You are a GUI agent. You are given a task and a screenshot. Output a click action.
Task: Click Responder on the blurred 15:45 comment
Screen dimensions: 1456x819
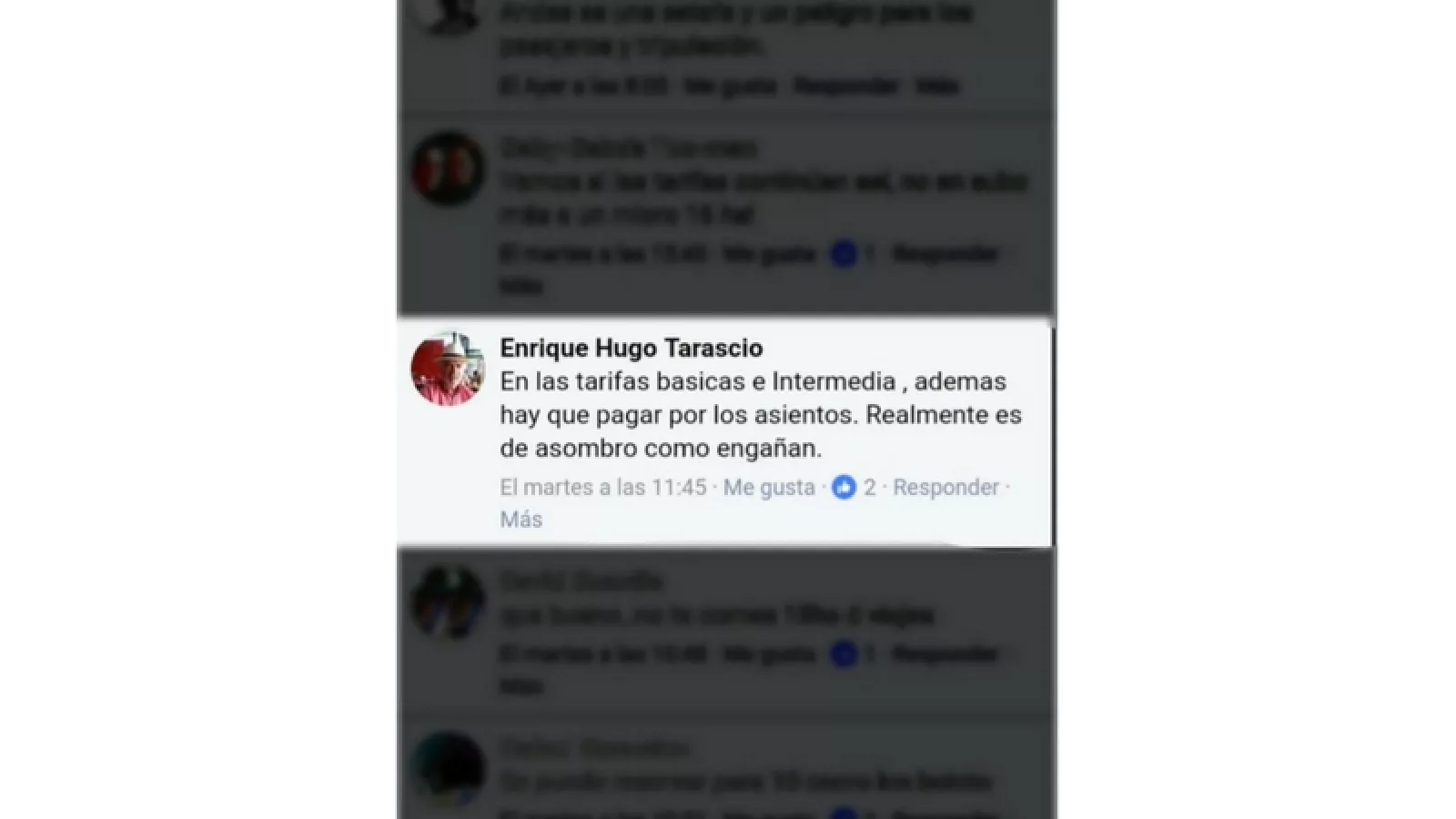tap(945, 254)
